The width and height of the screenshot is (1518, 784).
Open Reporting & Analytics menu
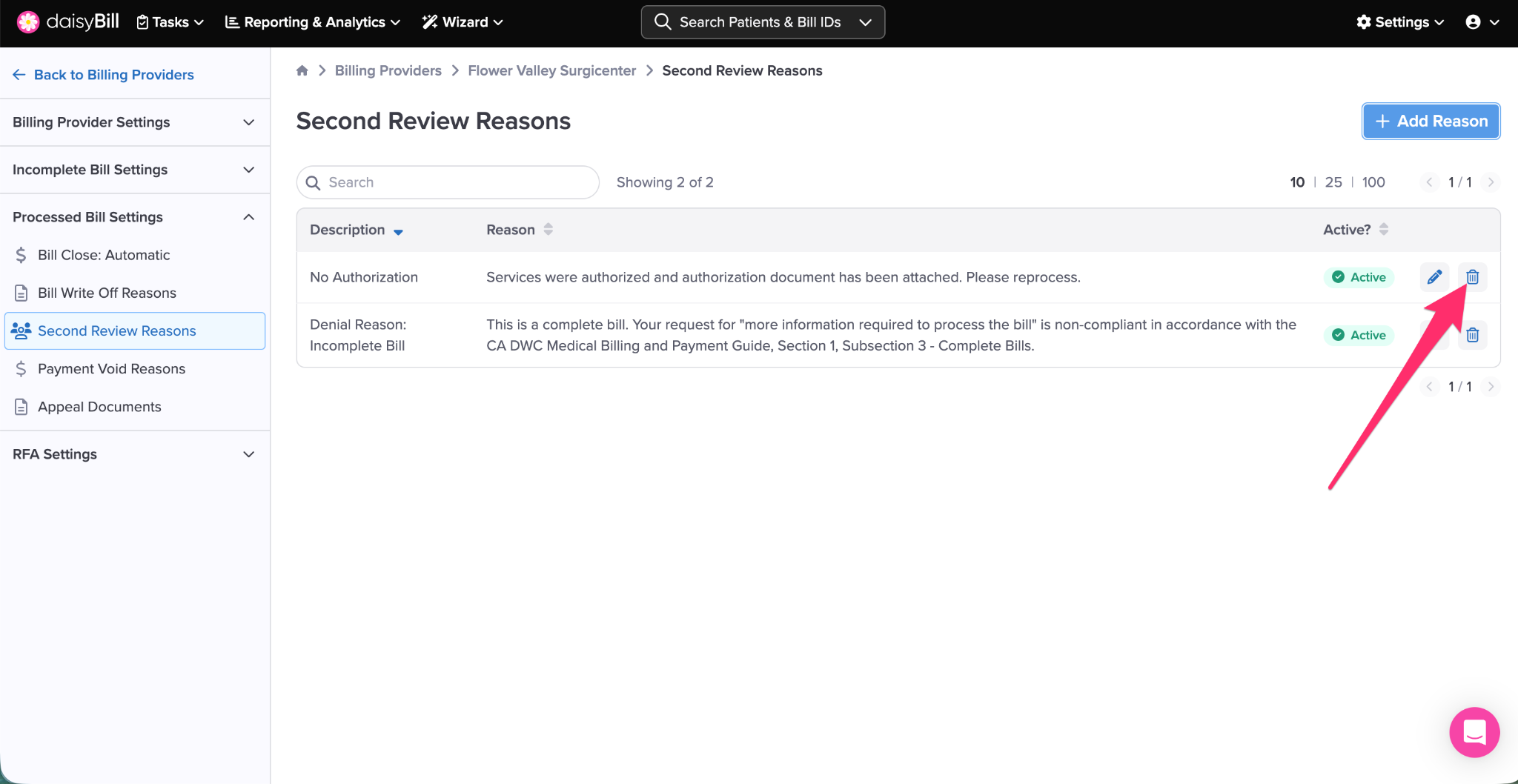click(312, 22)
